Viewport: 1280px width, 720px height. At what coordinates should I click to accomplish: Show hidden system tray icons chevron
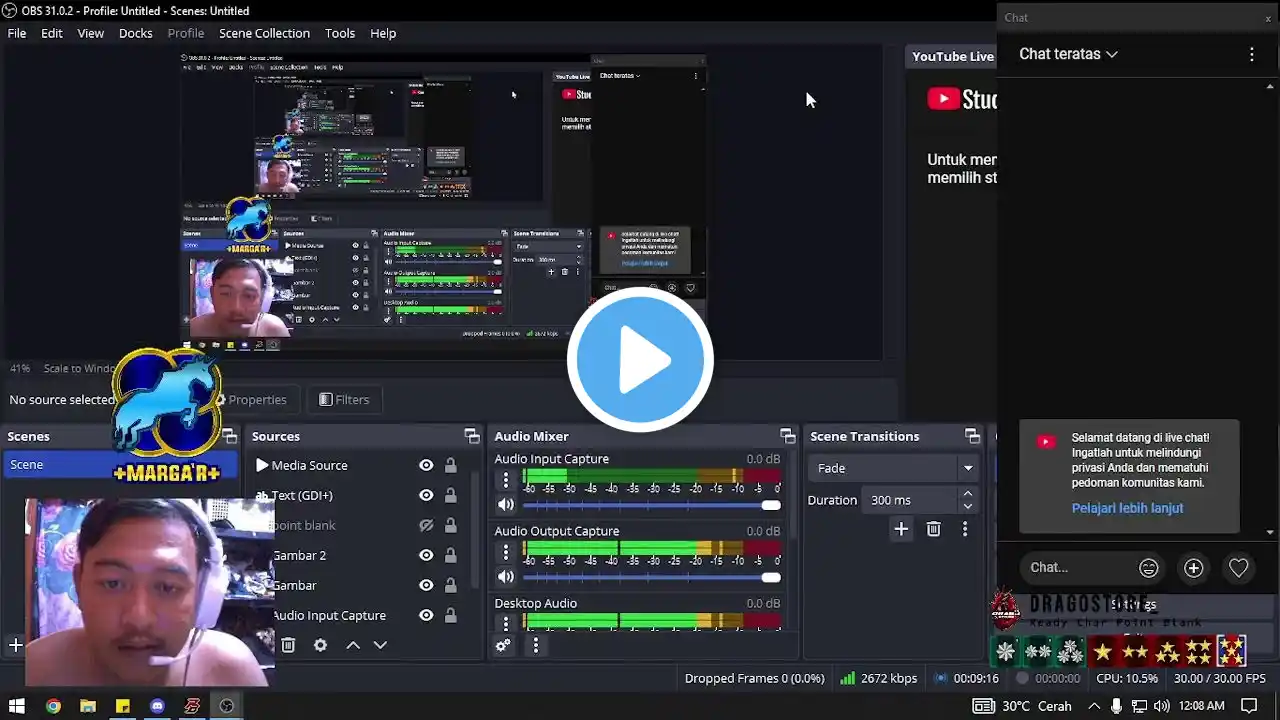tap(1094, 706)
